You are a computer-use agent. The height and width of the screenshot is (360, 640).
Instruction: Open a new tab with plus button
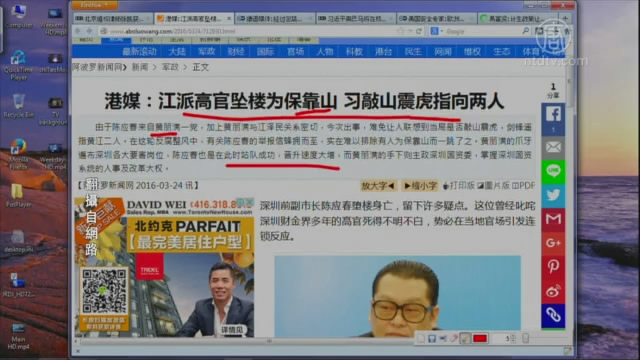(x=565, y=19)
